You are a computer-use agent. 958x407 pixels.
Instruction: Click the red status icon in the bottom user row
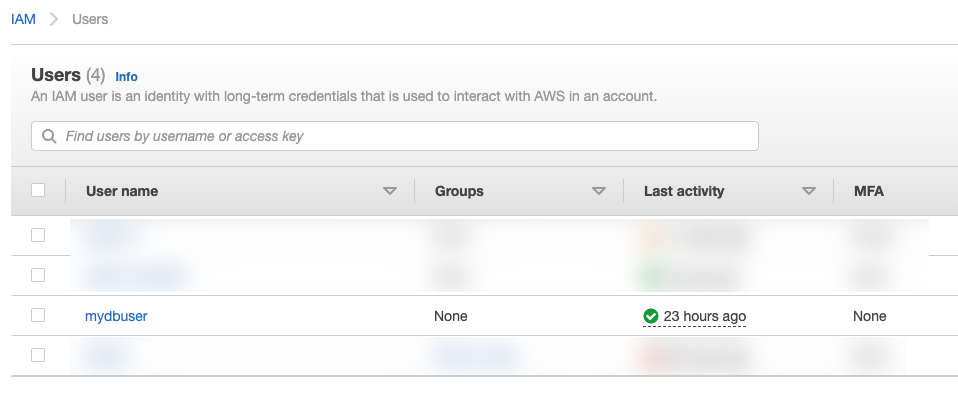point(652,355)
